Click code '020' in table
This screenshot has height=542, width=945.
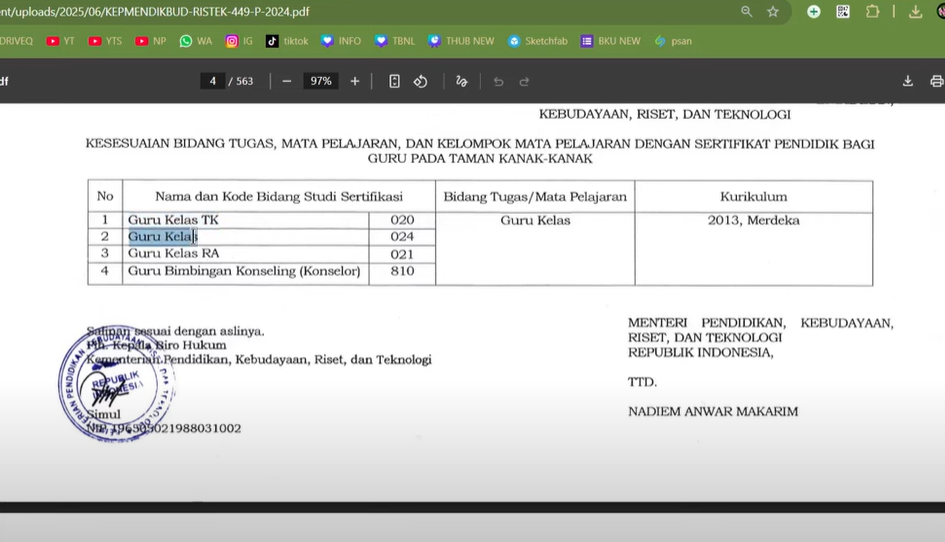tap(402, 219)
